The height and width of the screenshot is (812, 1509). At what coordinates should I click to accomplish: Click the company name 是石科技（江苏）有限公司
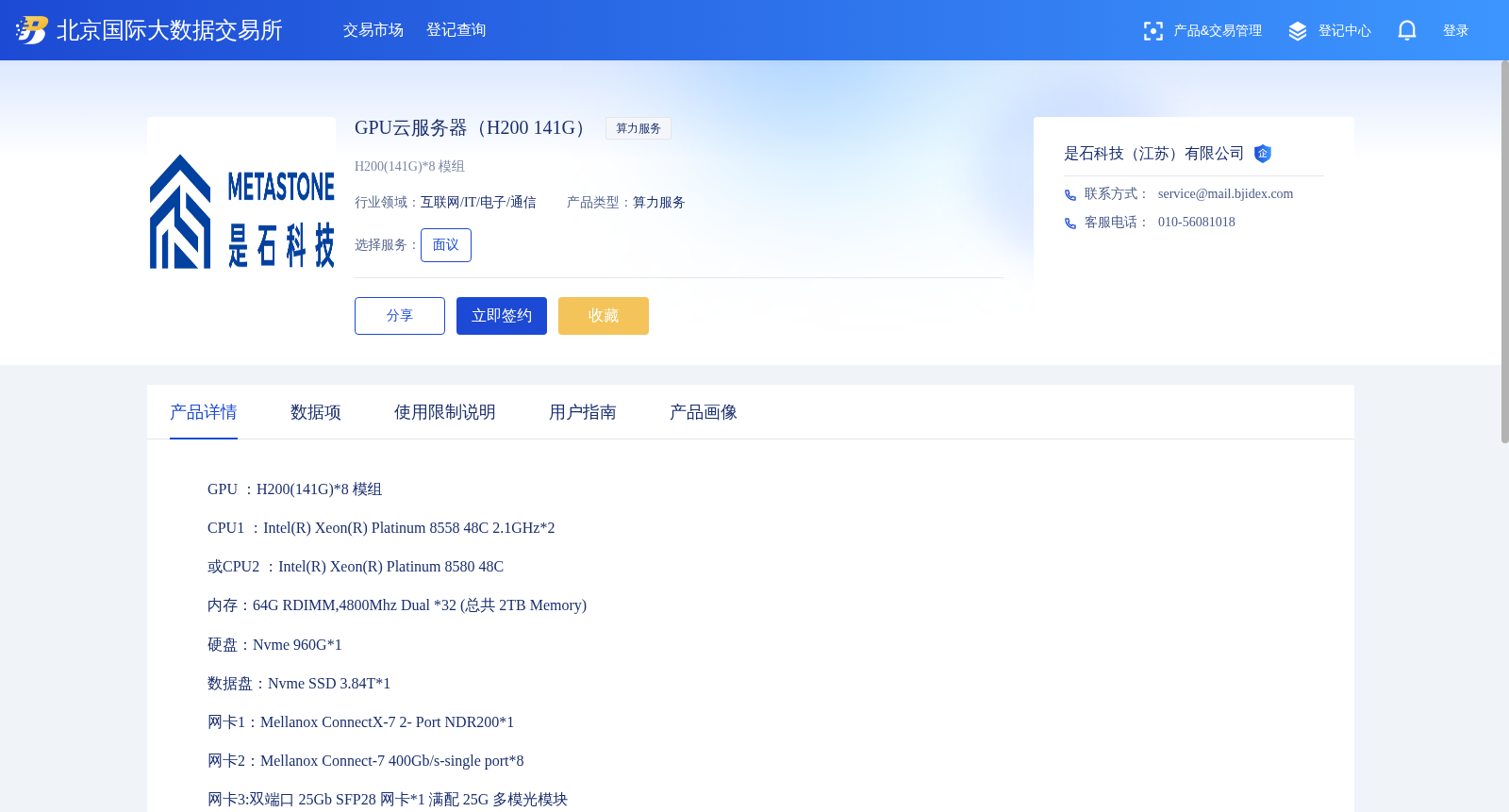pyautogui.click(x=1154, y=154)
